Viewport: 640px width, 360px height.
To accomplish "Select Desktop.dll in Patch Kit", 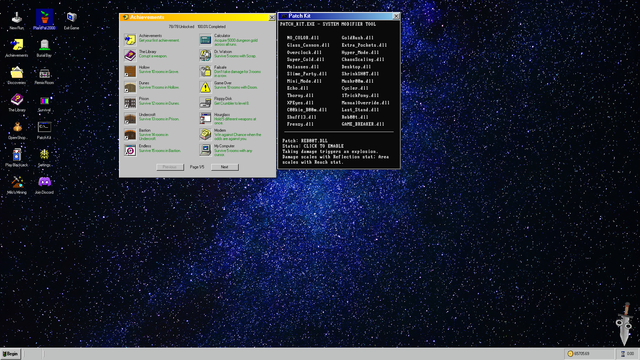I will click(x=356, y=67).
